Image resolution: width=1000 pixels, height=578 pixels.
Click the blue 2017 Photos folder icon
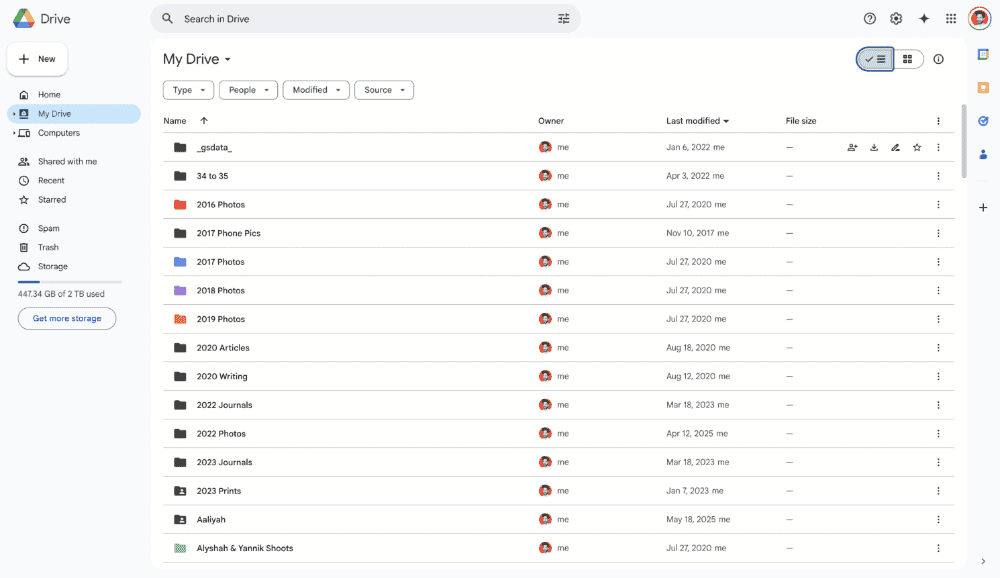[180, 262]
